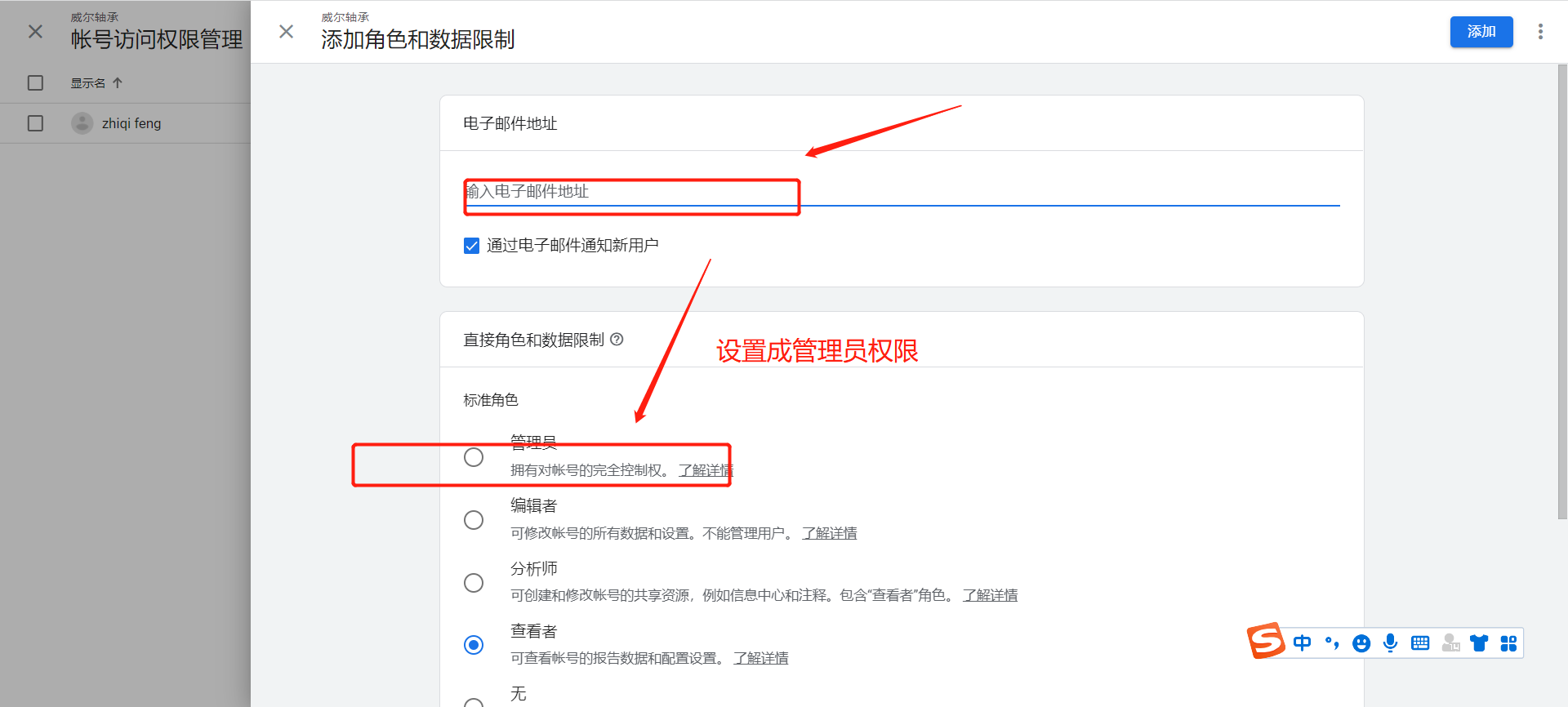Open the three-dot more options menu
Screen dimensions: 1568x707
click(1540, 32)
